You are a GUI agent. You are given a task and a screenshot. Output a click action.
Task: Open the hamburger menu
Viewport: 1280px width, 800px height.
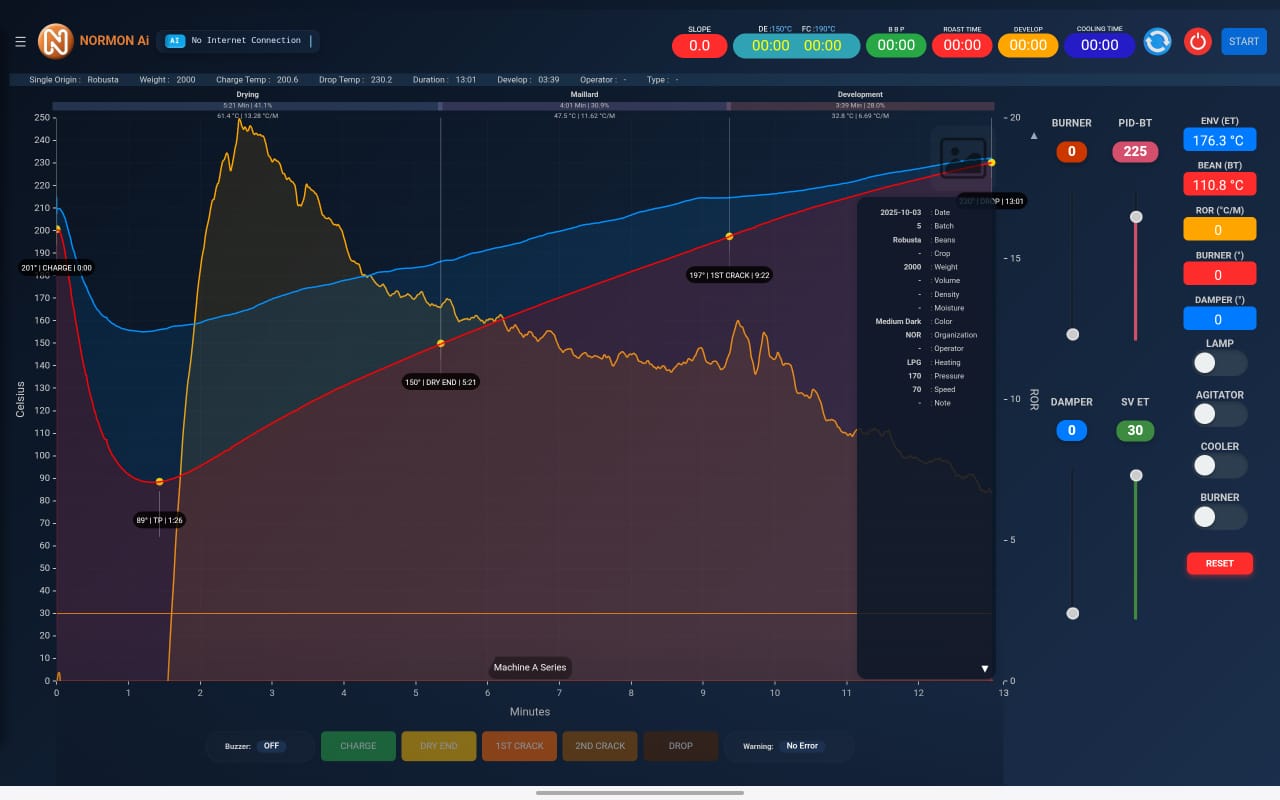coord(20,42)
